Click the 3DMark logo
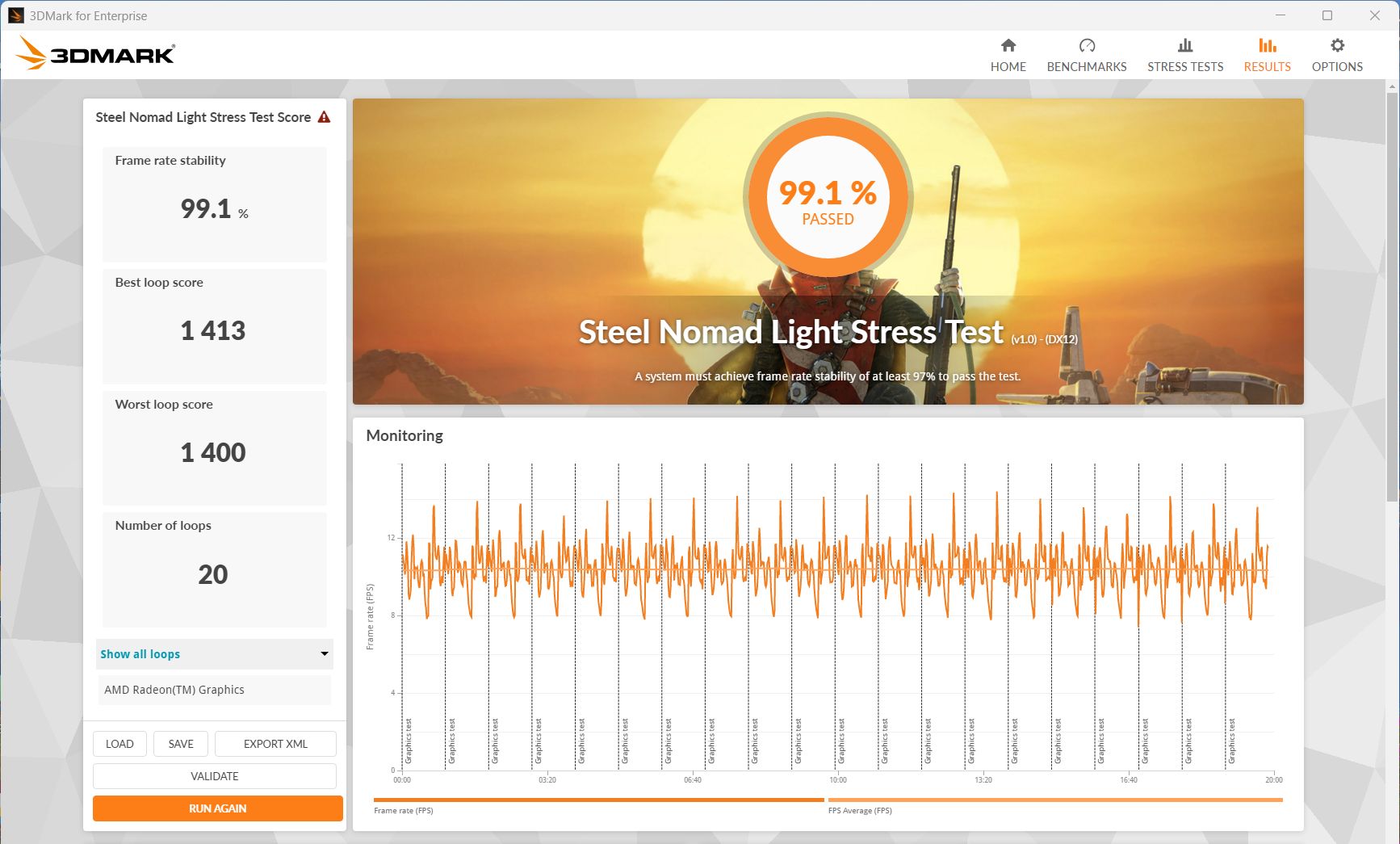Screen dimensions: 1400x844 pyautogui.click(x=95, y=54)
